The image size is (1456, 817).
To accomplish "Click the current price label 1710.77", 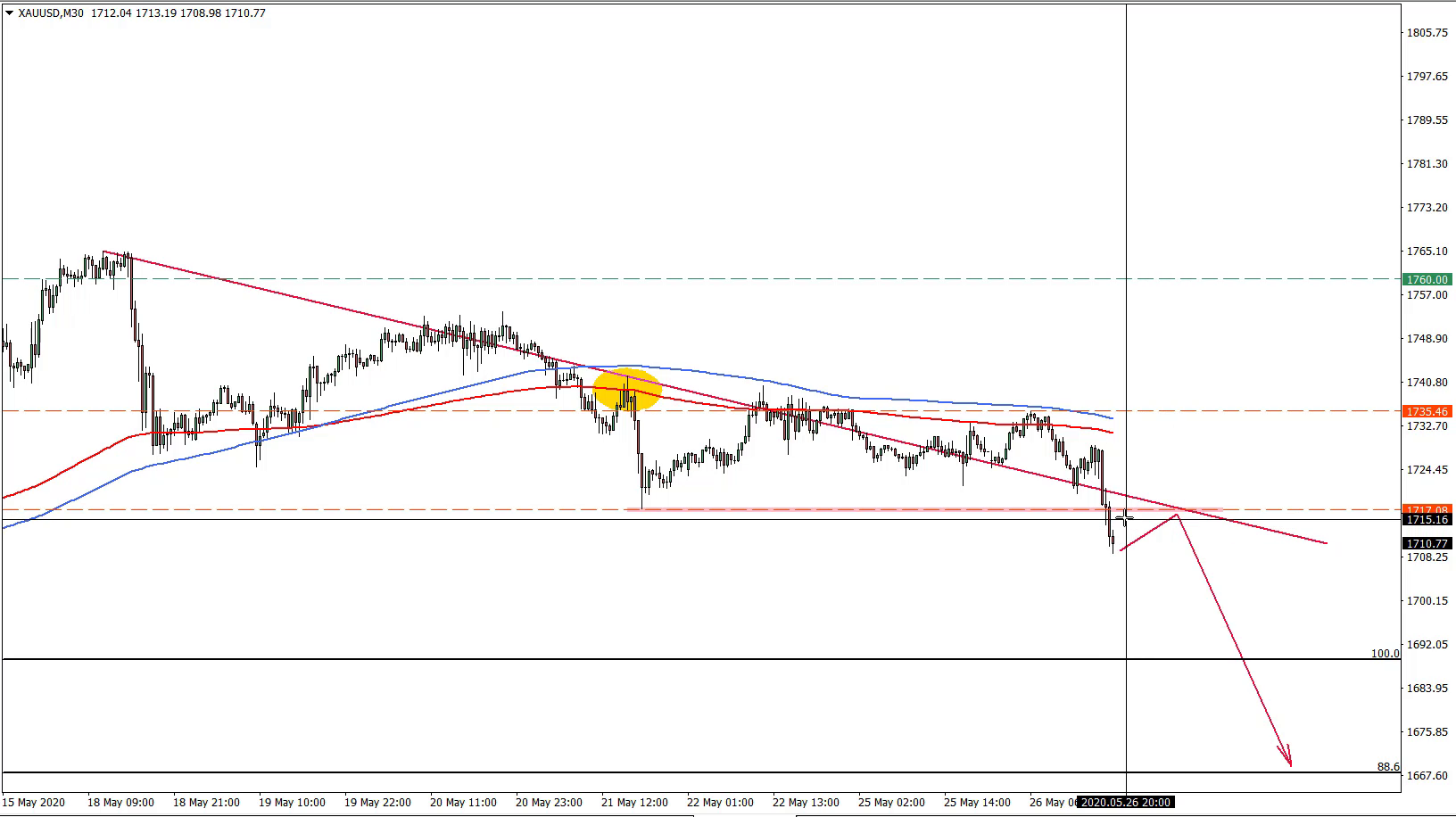I will click(x=1427, y=544).
